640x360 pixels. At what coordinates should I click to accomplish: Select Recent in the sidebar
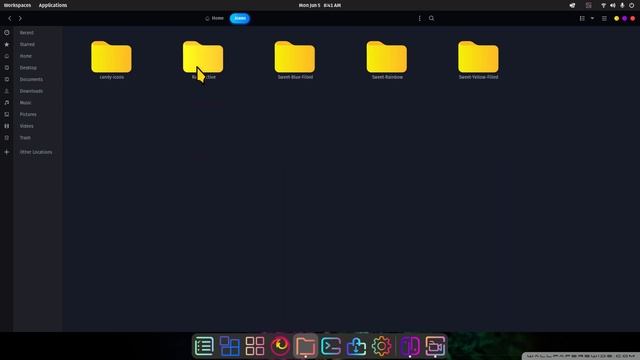tap(27, 33)
